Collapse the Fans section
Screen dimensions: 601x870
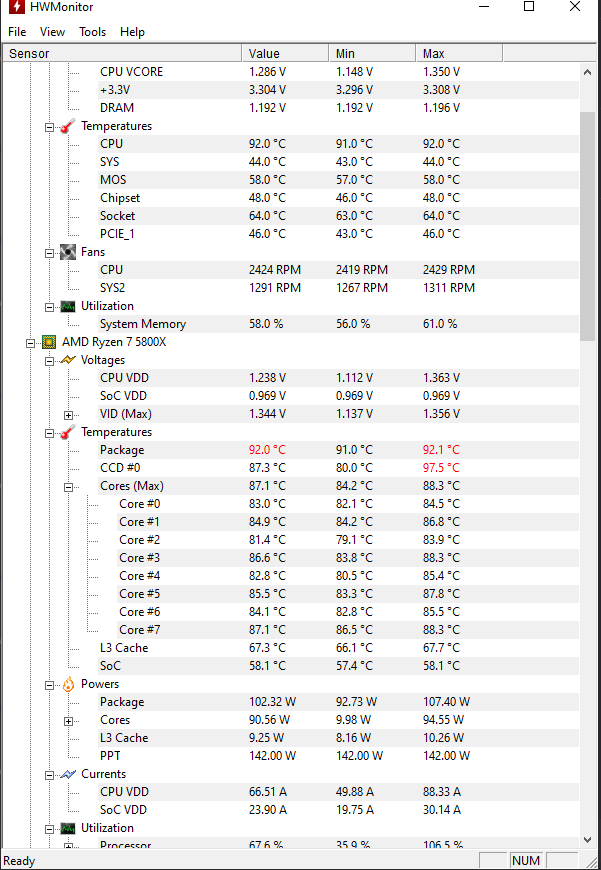[x=49, y=253]
